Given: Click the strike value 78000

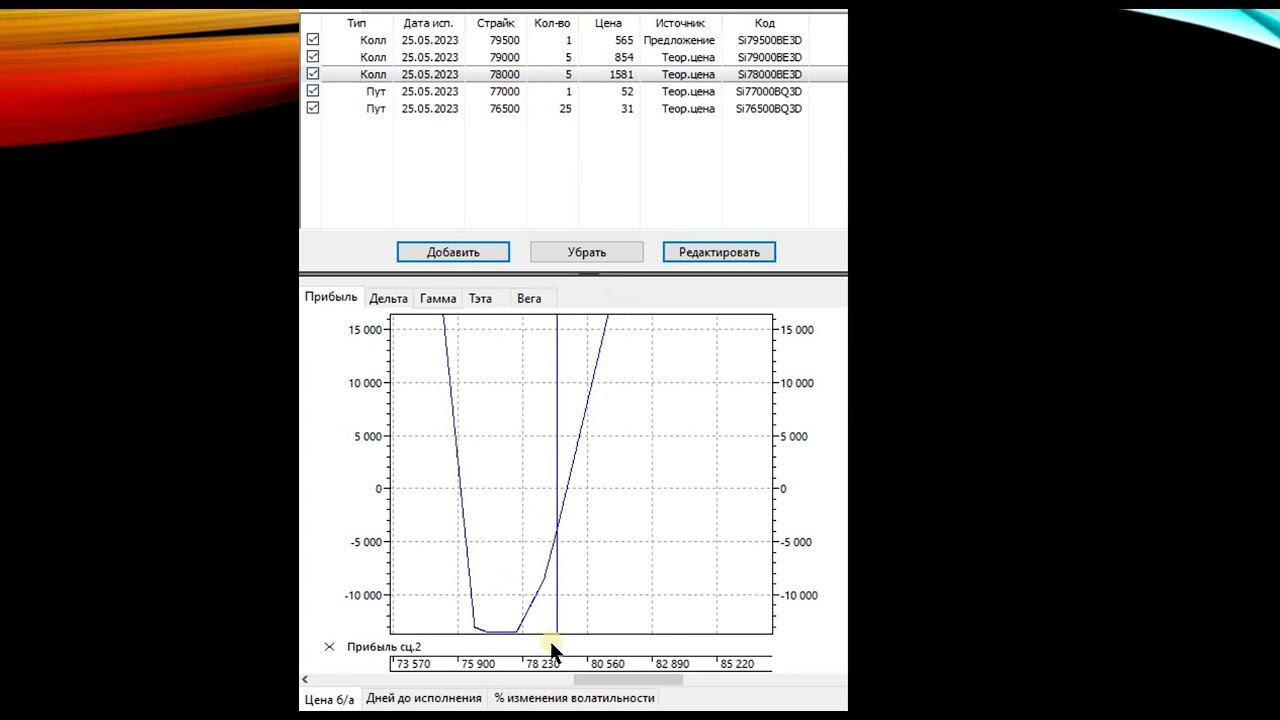Looking at the screenshot, I should [503, 74].
